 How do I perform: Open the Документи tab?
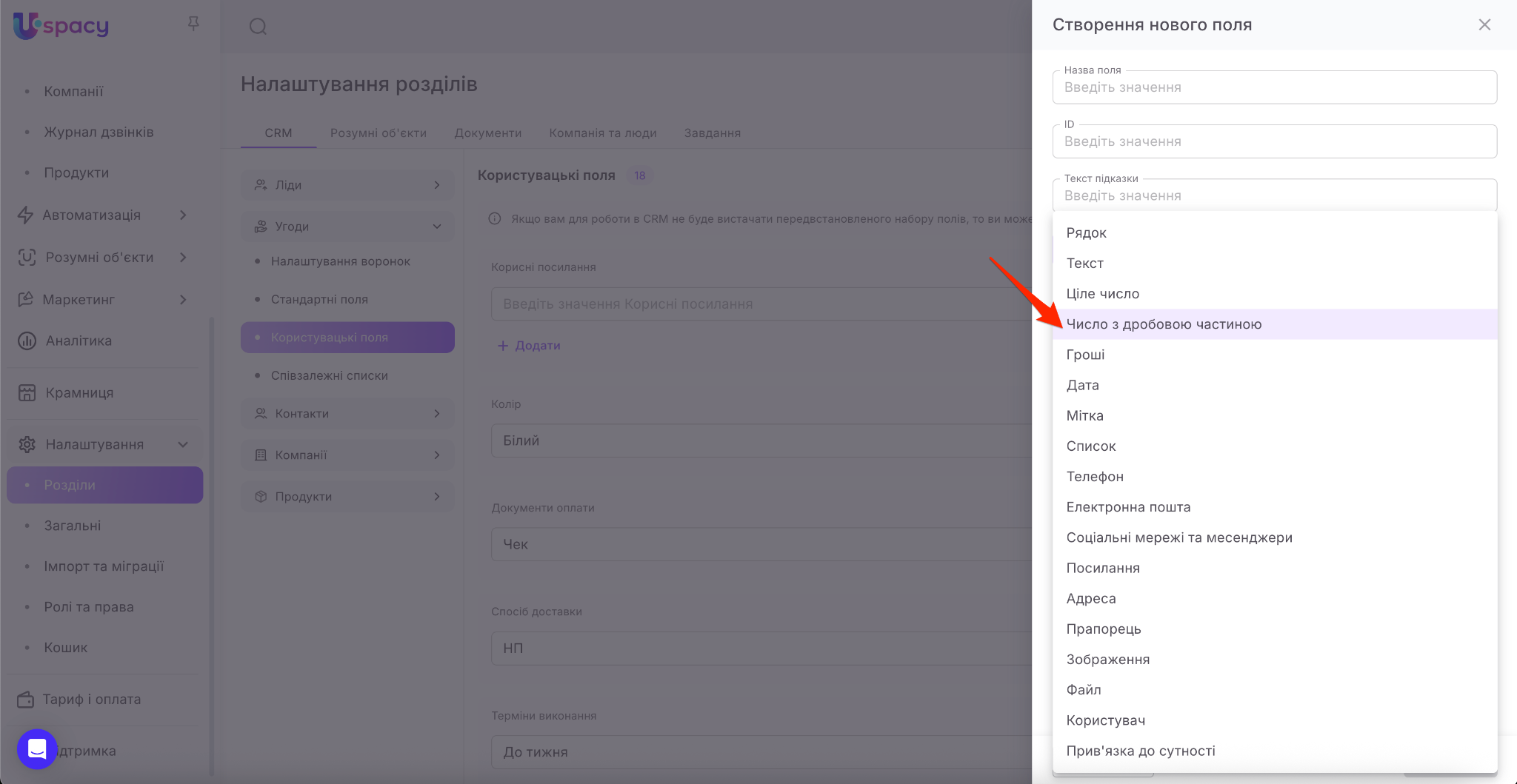click(x=487, y=133)
